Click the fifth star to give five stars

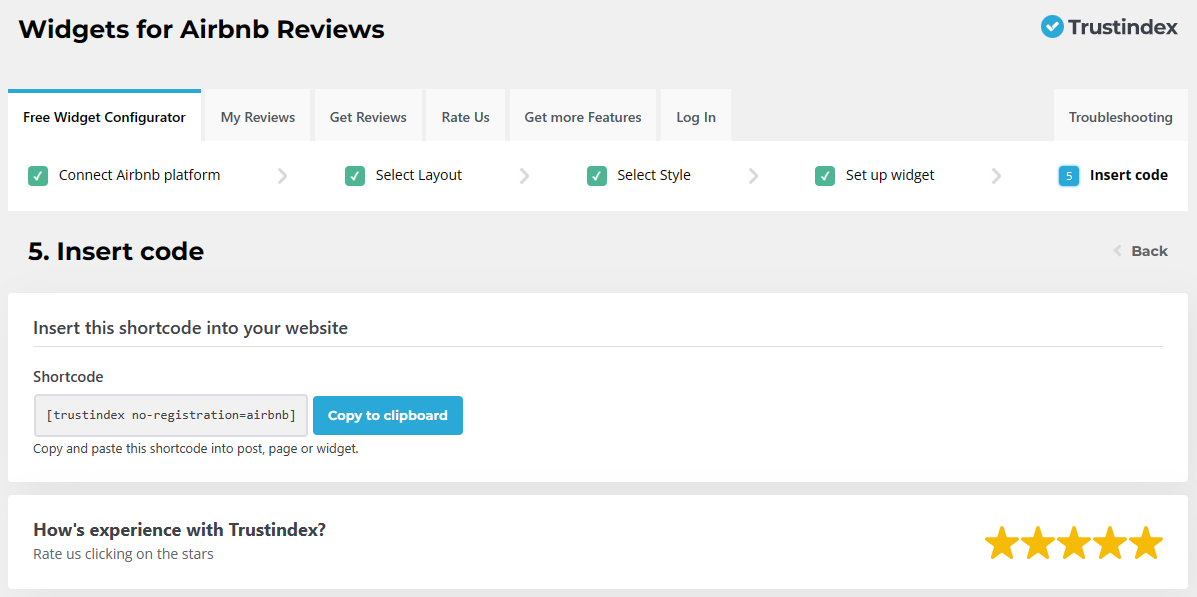click(x=1146, y=542)
